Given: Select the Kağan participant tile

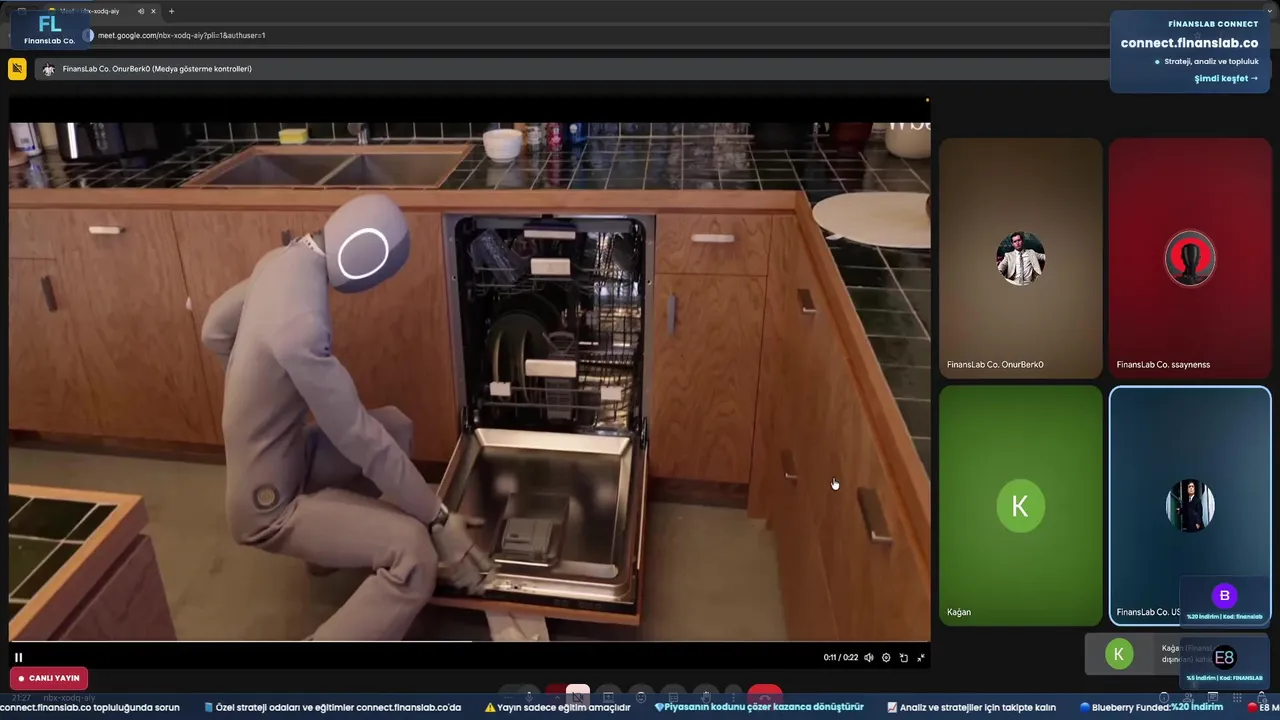Looking at the screenshot, I should pyautogui.click(x=1020, y=506).
